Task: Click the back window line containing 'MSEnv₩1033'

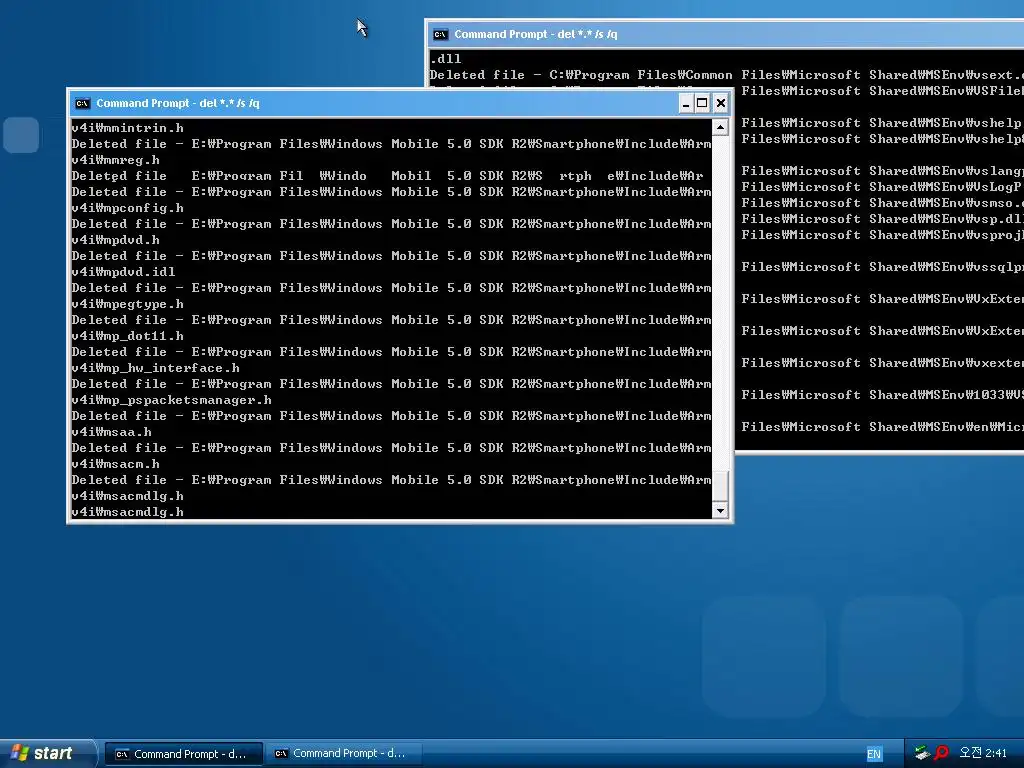Action: pyautogui.click(x=882, y=395)
